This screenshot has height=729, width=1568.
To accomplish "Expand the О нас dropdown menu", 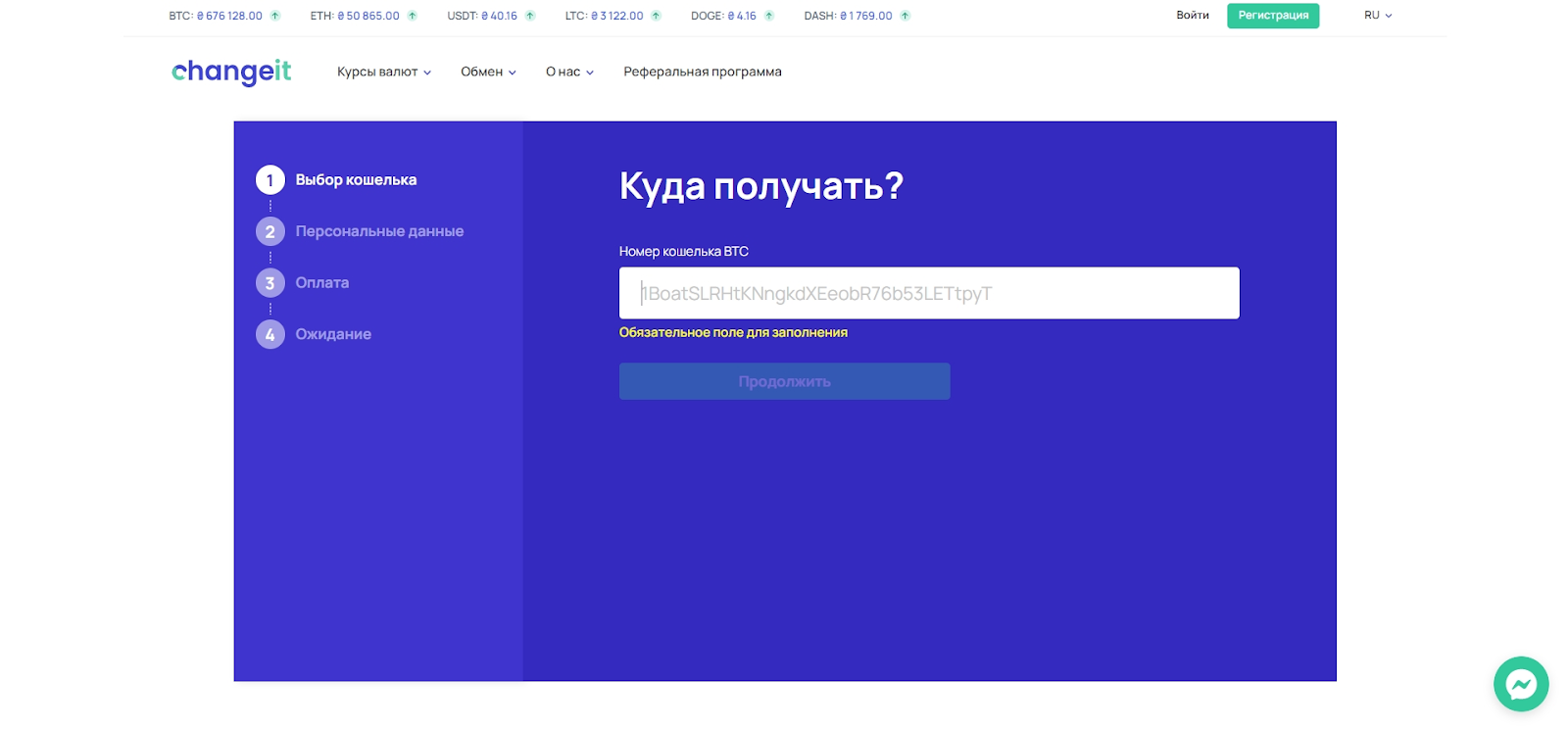I will (x=569, y=72).
